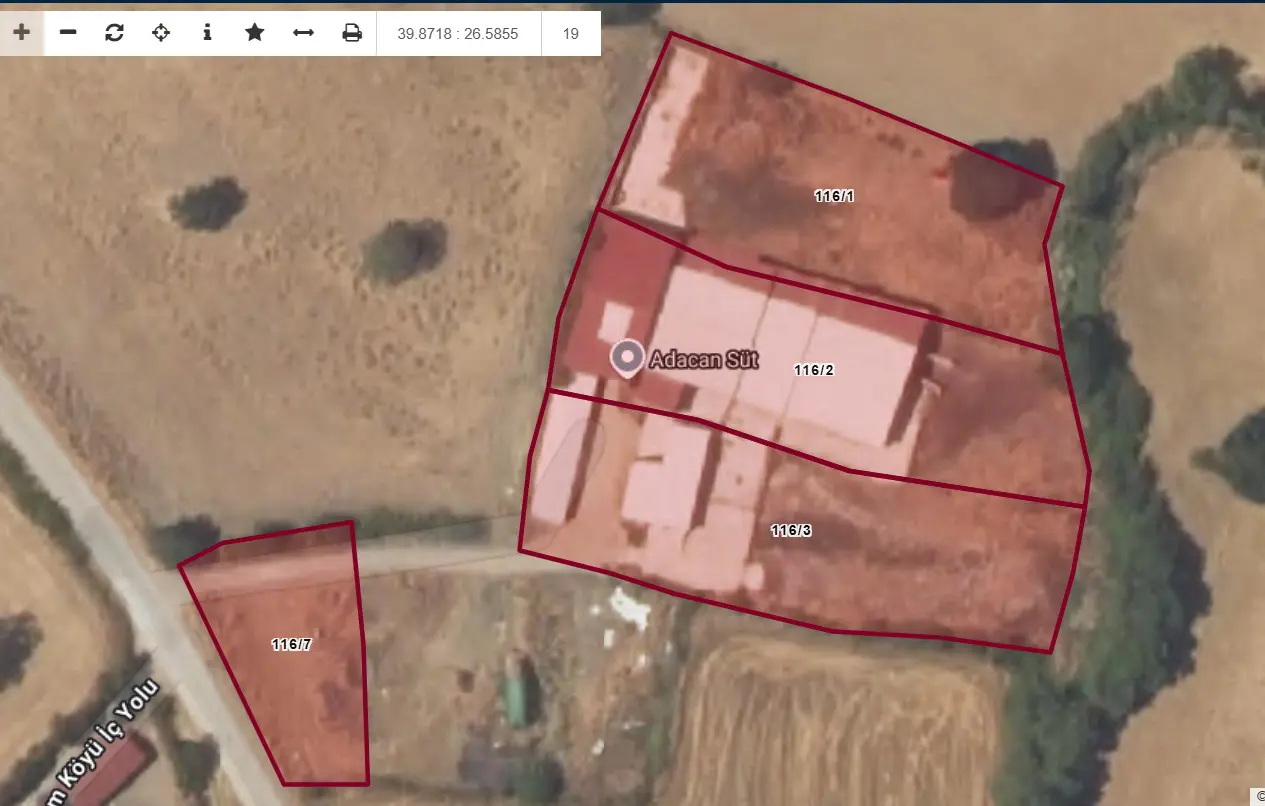This screenshot has width=1265, height=806.
Task: Select parcel label 116/2
Action: [x=814, y=370]
